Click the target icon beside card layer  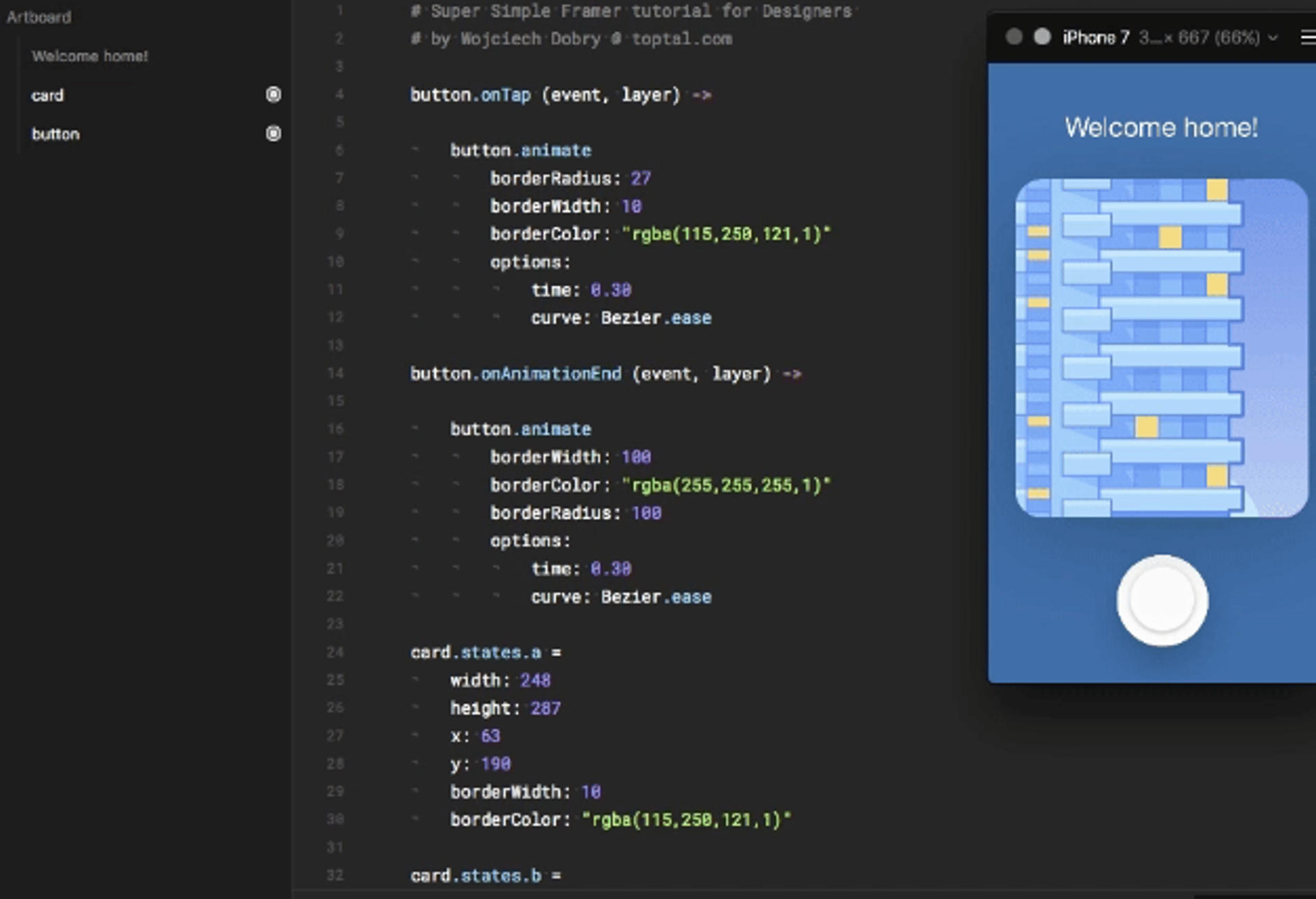click(273, 95)
